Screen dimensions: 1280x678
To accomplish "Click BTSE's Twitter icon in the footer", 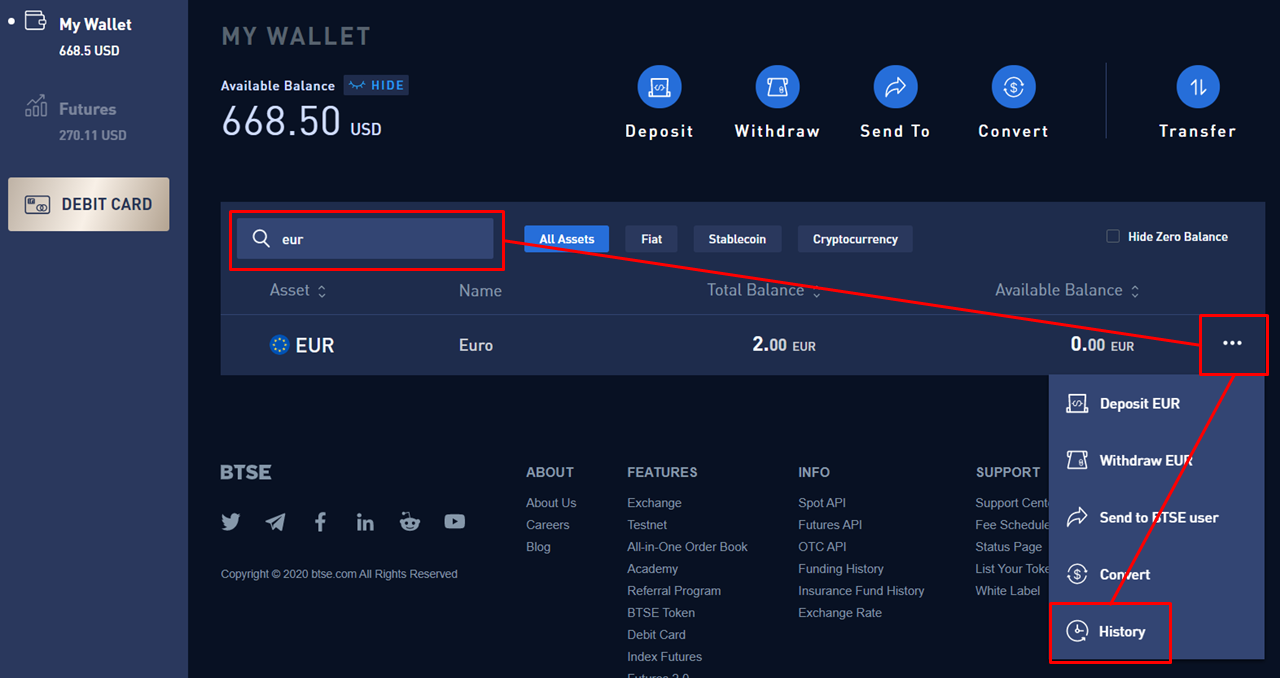I will pos(230,521).
